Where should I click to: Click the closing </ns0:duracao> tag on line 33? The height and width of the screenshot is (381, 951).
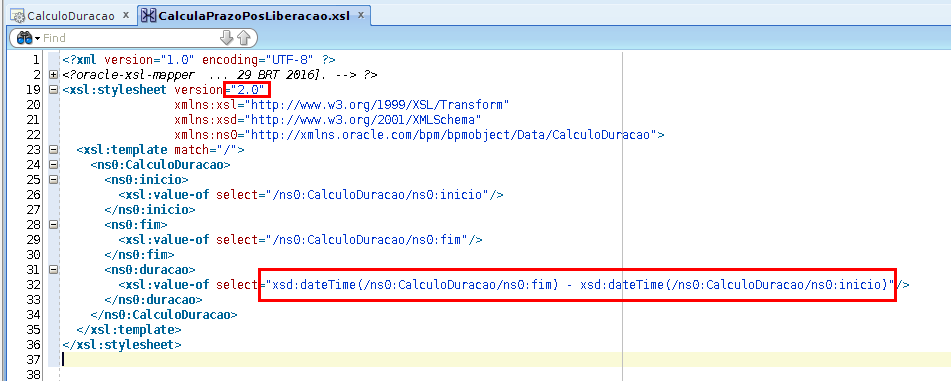click(153, 299)
